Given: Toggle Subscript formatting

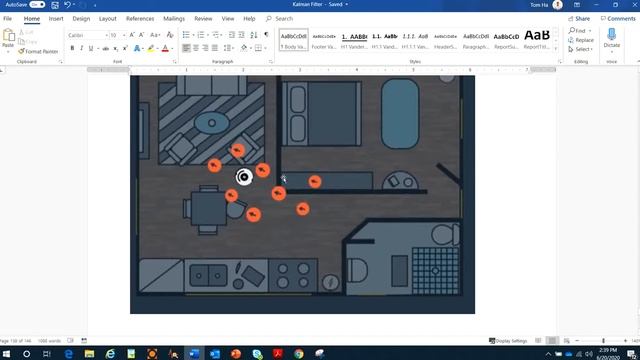Looking at the screenshot, I should tap(116, 49).
